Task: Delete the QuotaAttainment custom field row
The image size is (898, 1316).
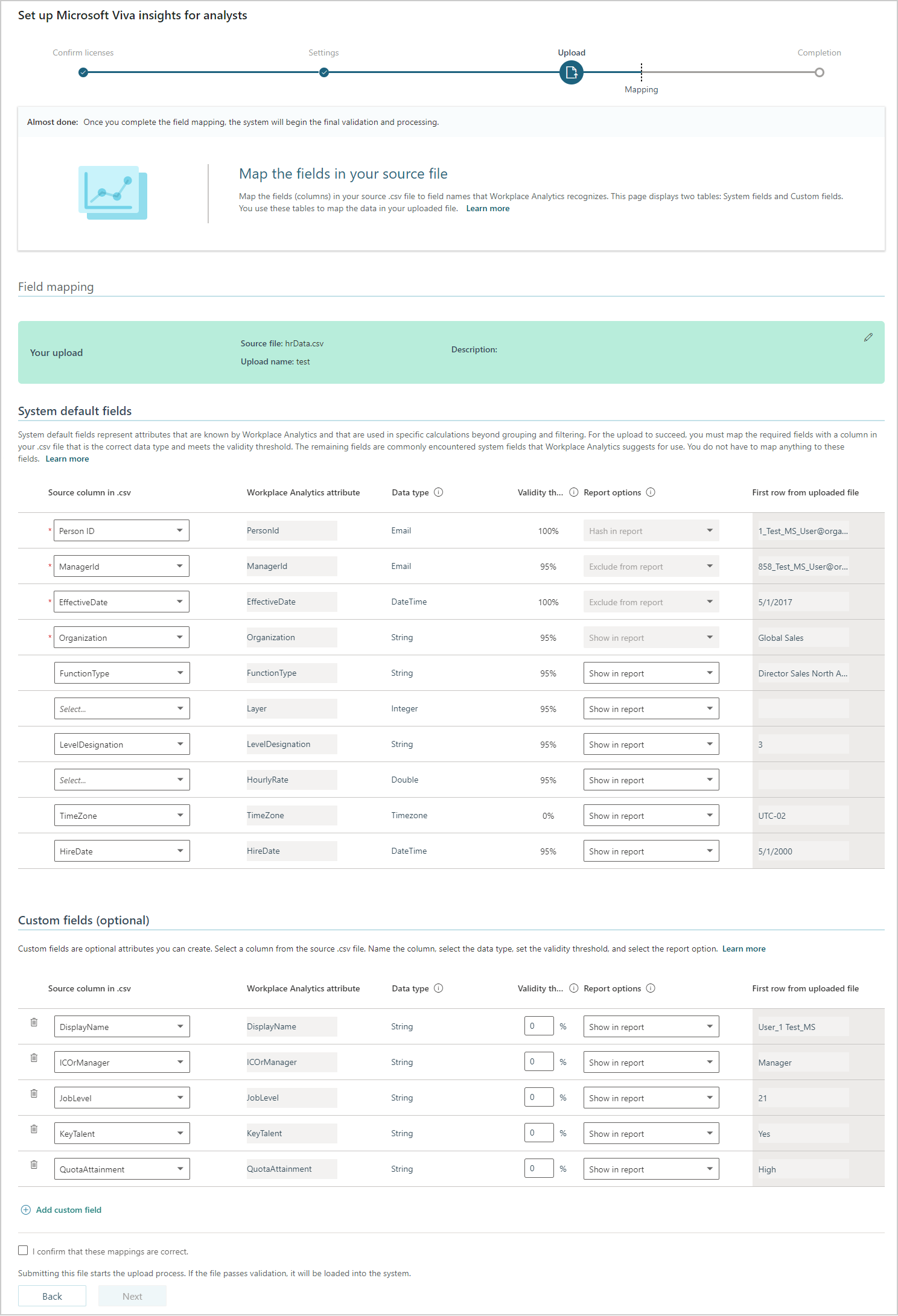Action: click(x=34, y=1165)
